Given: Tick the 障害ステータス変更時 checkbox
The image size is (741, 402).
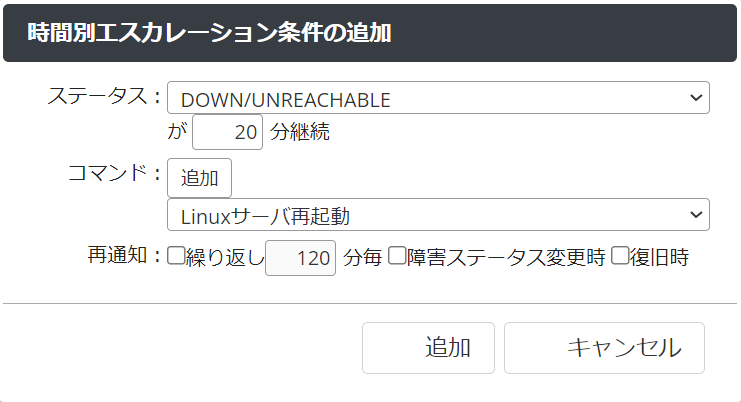Looking at the screenshot, I should tap(396, 257).
